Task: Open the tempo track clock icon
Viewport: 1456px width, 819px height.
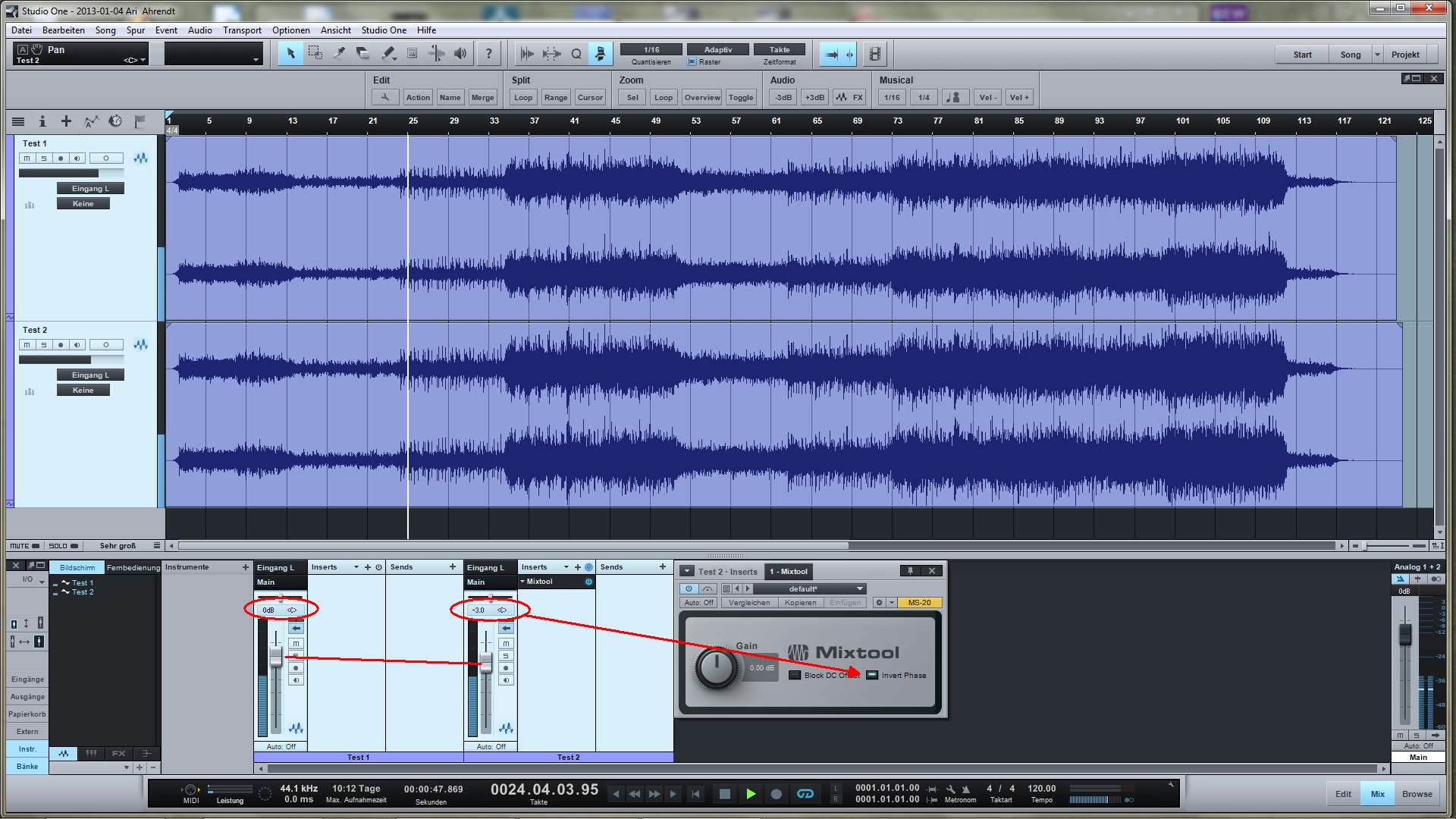Action: pyautogui.click(x=115, y=121)
